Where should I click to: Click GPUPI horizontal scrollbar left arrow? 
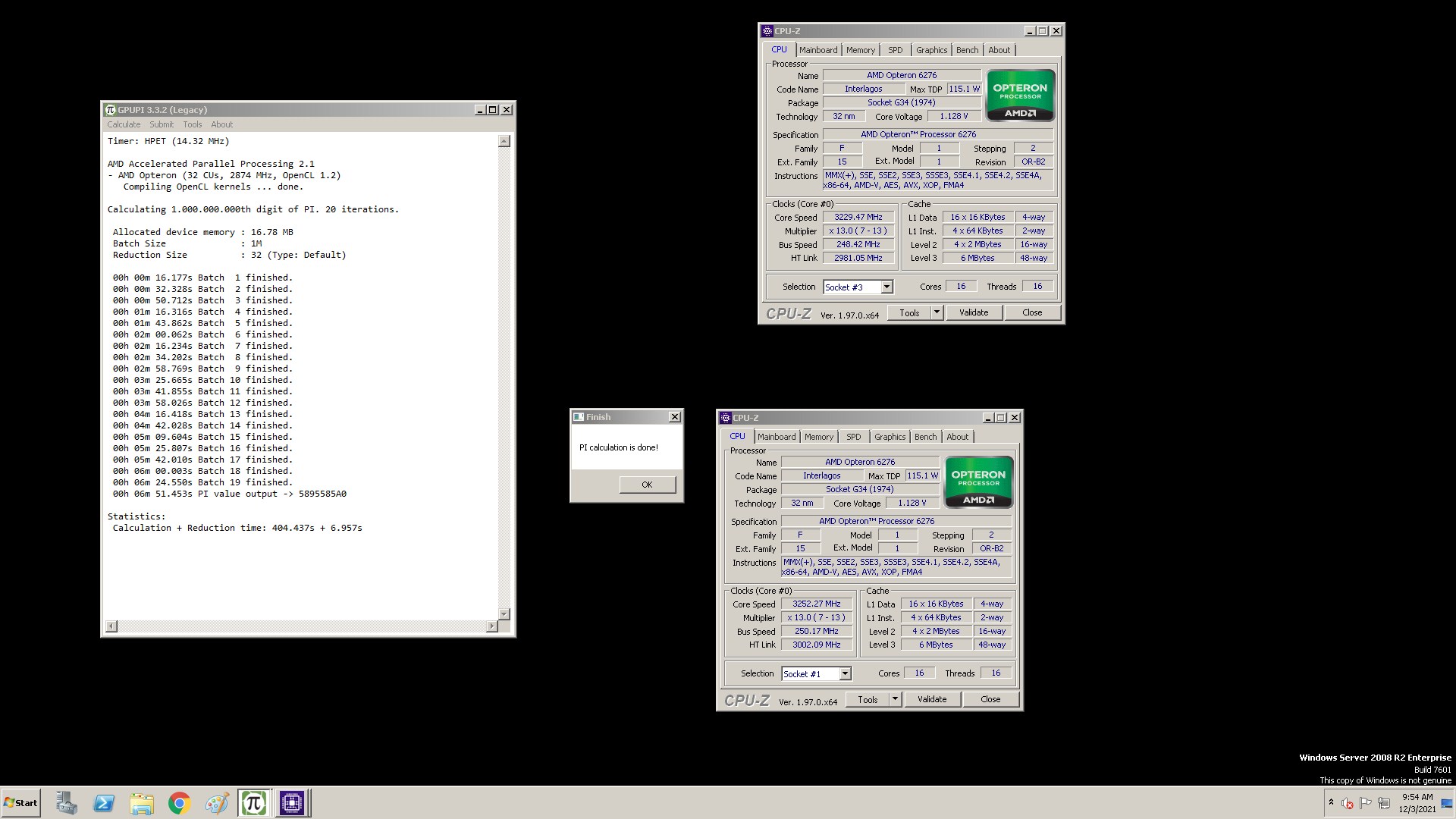(111, 626)
